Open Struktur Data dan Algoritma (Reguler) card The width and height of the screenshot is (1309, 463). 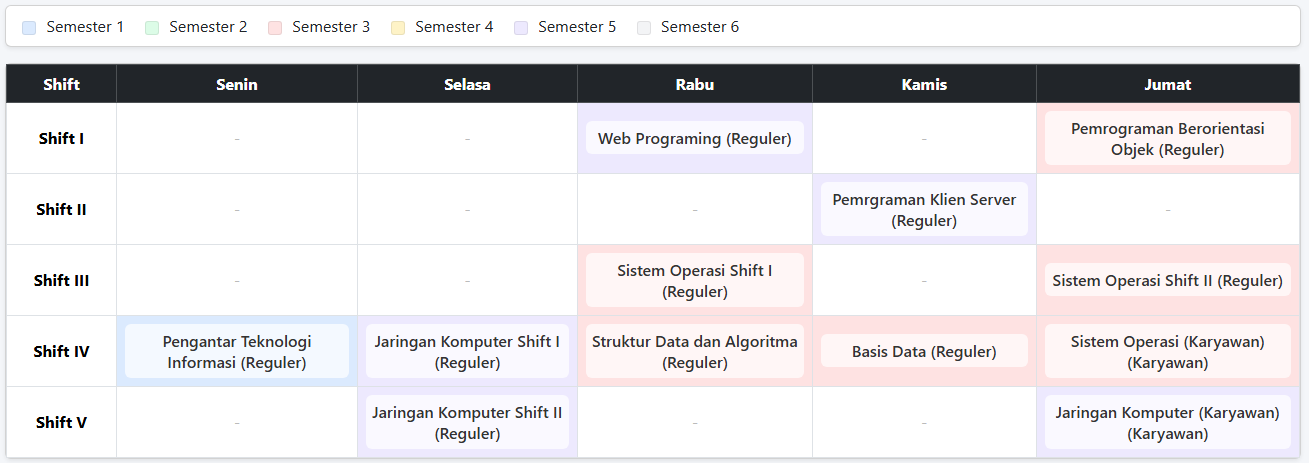coord(695,352)
